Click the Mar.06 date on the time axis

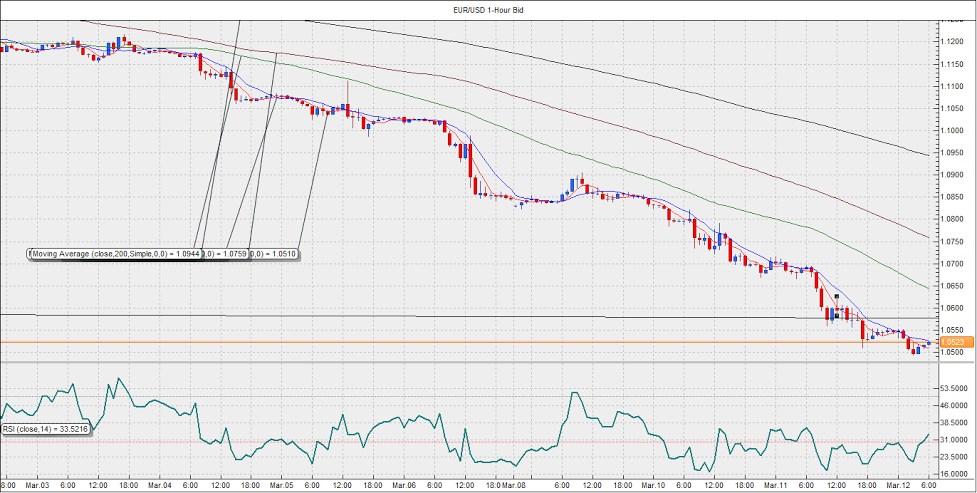click(x=404, y=485)
